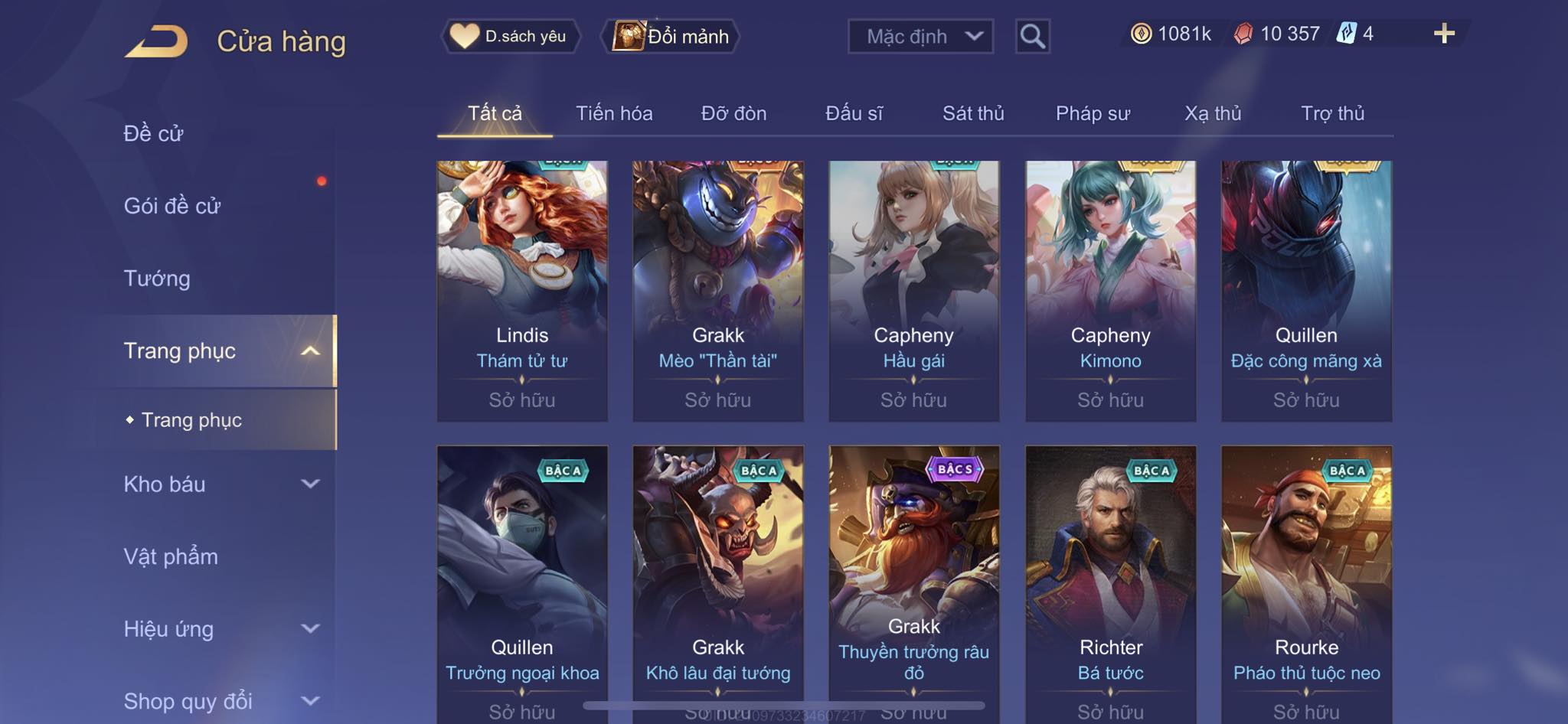Open Tướng in the sidebar
This screenshot has width=1568, height=724.
157,279
